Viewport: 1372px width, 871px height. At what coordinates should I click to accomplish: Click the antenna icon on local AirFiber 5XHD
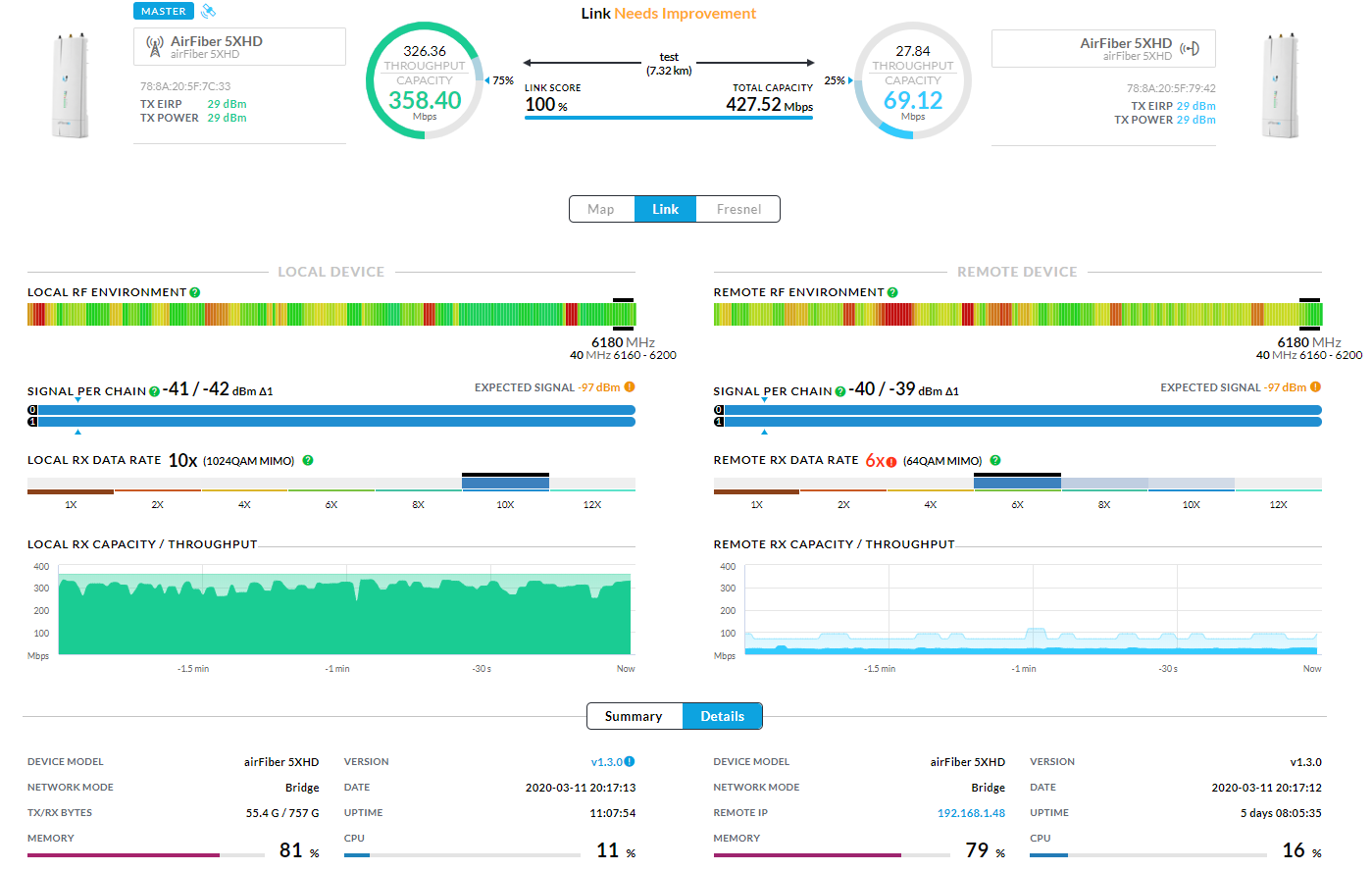tap(154, 46)
